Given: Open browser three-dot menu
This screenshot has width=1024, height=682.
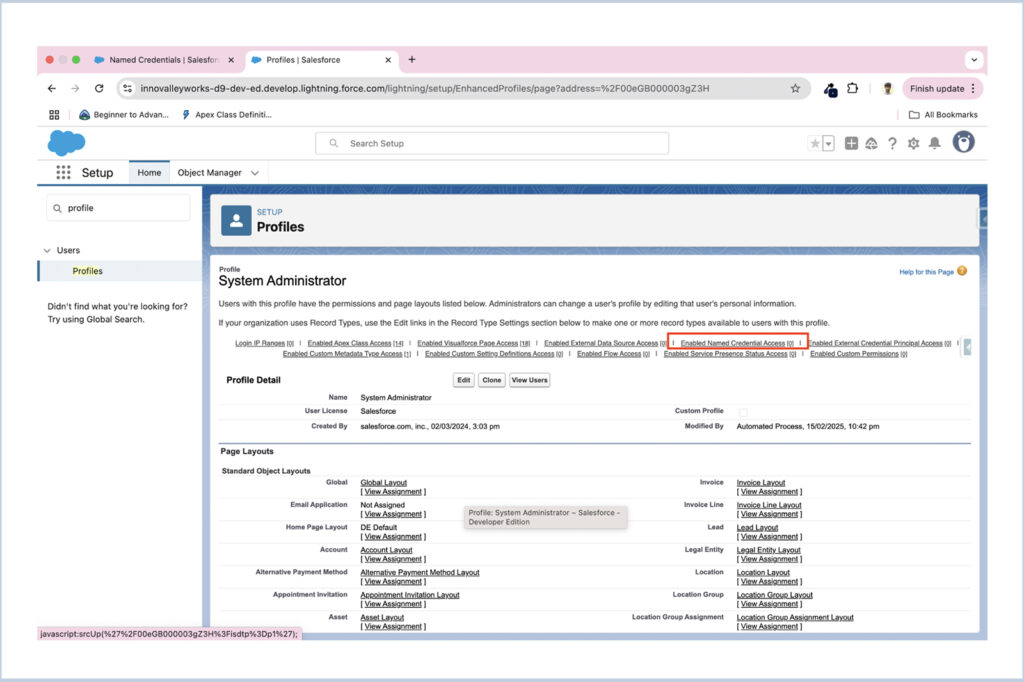Looking at the screenshot, I should click(973, 88).
